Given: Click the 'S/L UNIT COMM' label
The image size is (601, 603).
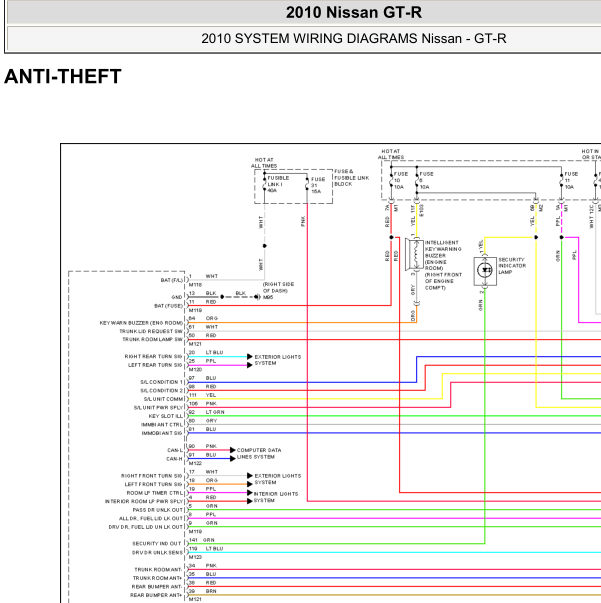Looking at the screenshot, I should click(x=163, y=399).
